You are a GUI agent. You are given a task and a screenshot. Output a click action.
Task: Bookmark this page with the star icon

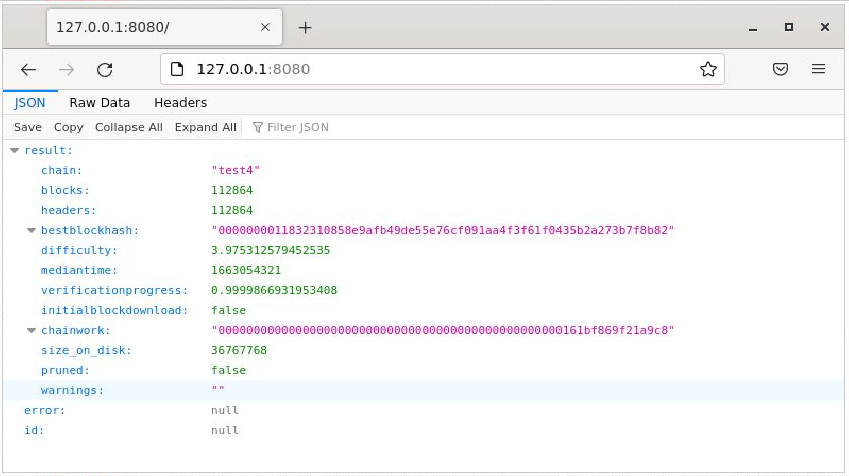point(708,69)
